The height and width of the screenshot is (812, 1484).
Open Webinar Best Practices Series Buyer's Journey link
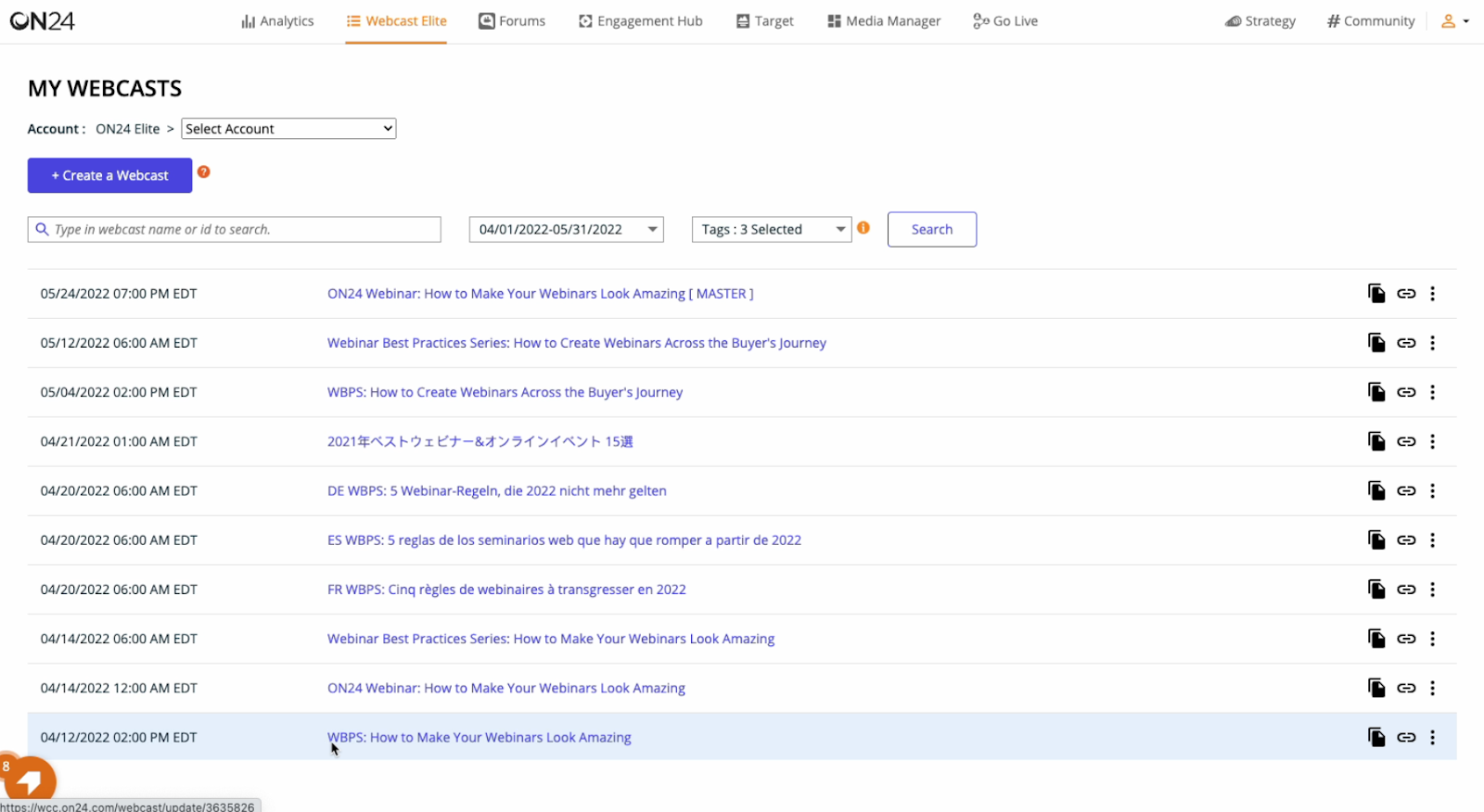click(x=577, y=343)
